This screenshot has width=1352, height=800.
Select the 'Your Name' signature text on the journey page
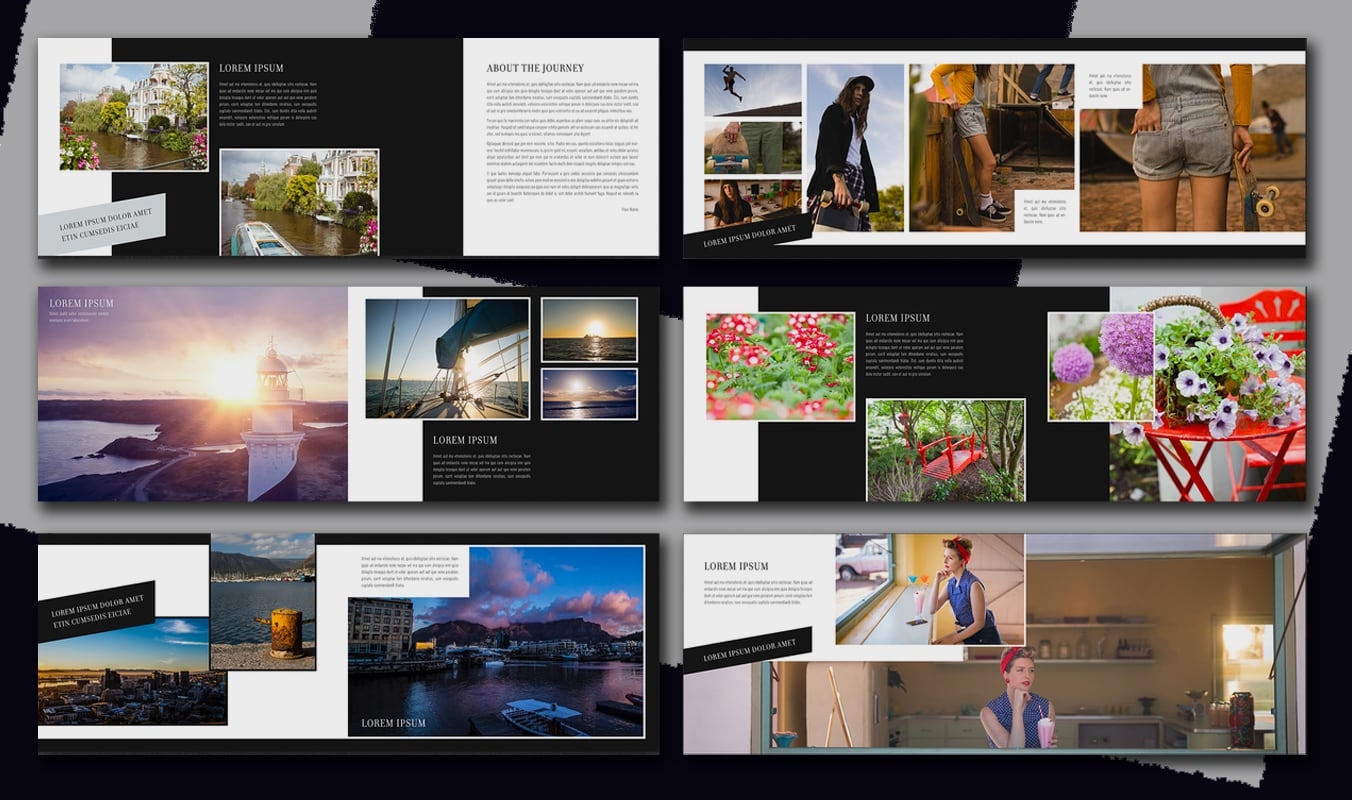click(630, 210)
